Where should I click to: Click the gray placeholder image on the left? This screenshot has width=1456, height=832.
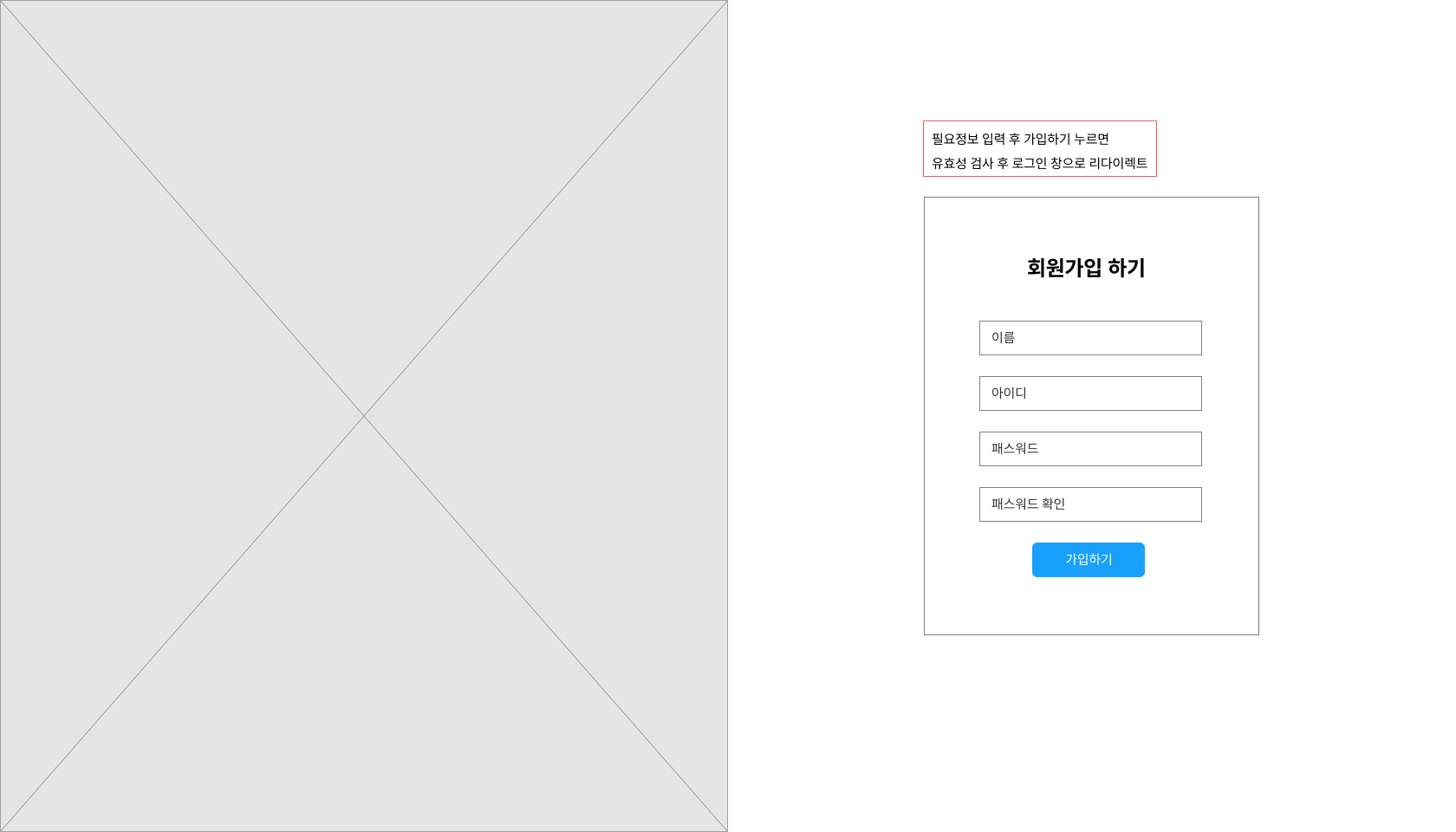[x=364, y=416]
